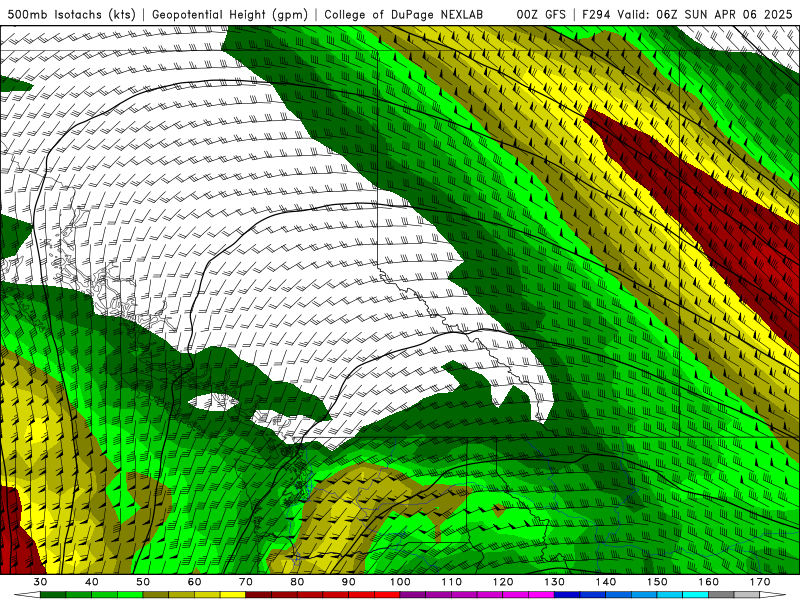Click the dark green 30-35 kt legend swatch

pyautogui.click(x=53, y=595)
